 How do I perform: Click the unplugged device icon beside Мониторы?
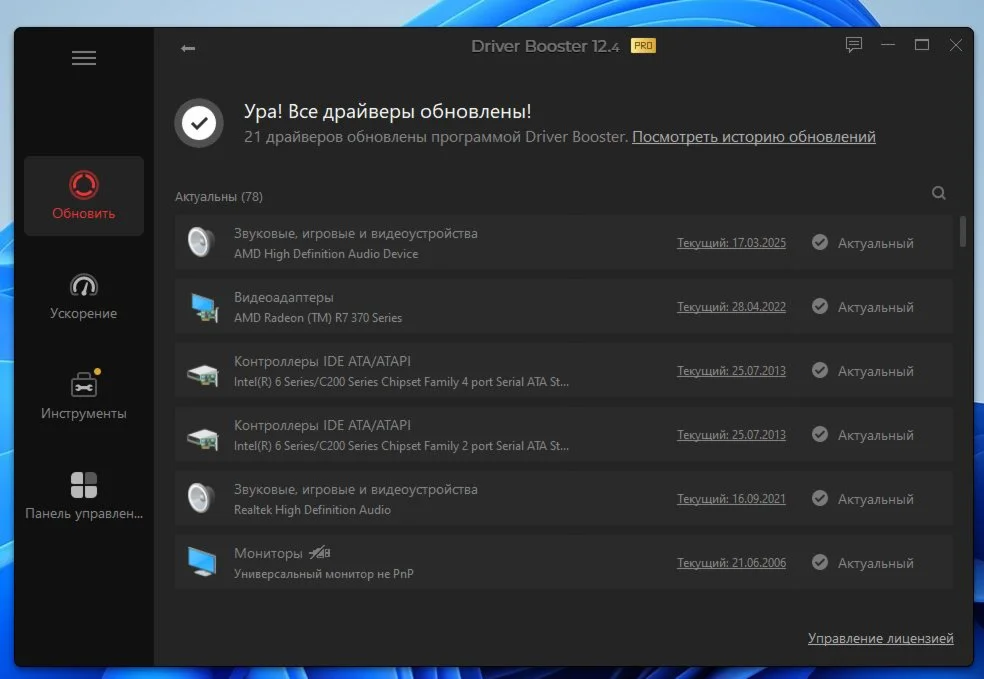point(319,553)
